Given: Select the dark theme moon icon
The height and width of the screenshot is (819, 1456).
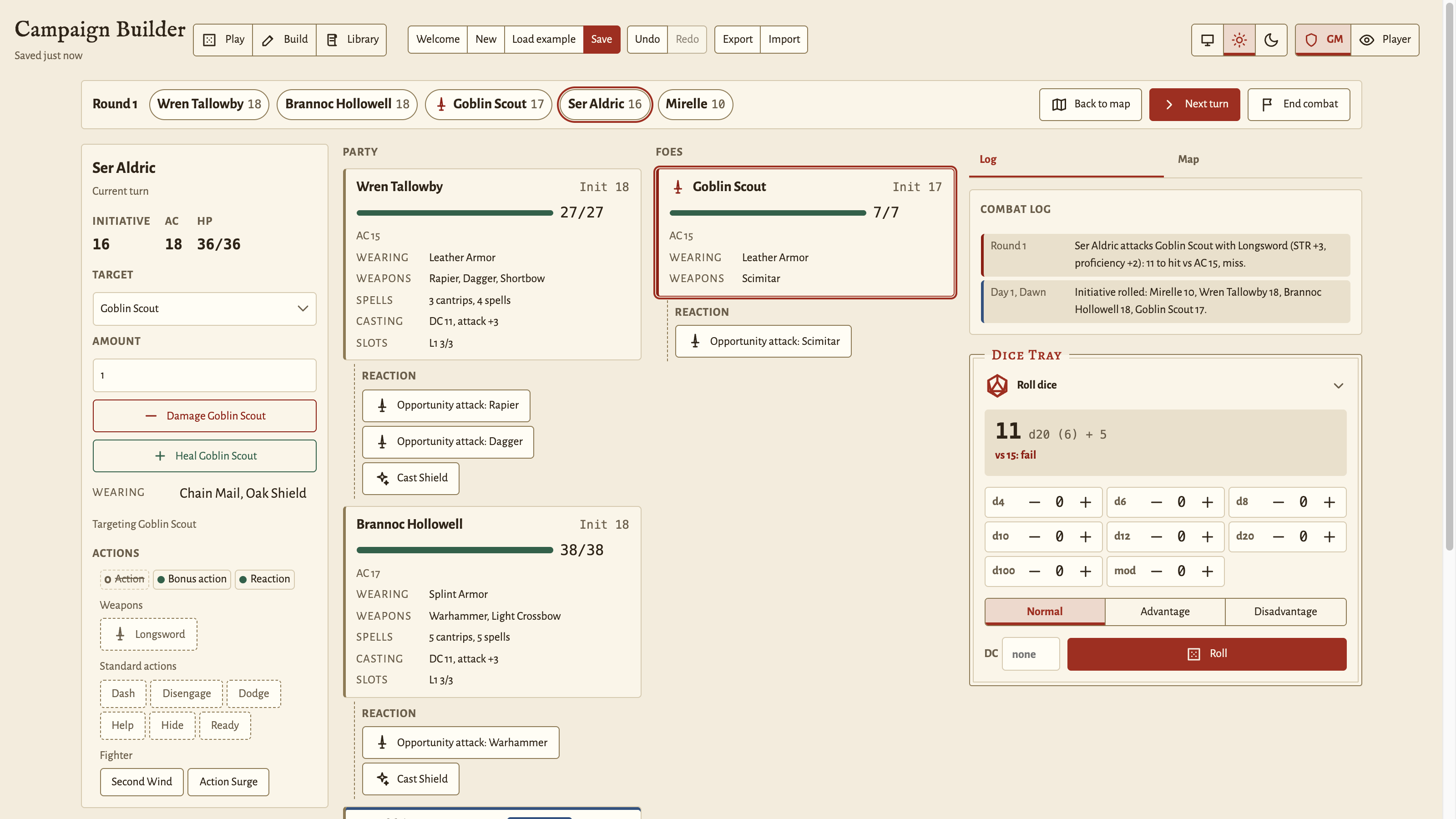Looking at the screenshot, I should (x=1271, y=40).
